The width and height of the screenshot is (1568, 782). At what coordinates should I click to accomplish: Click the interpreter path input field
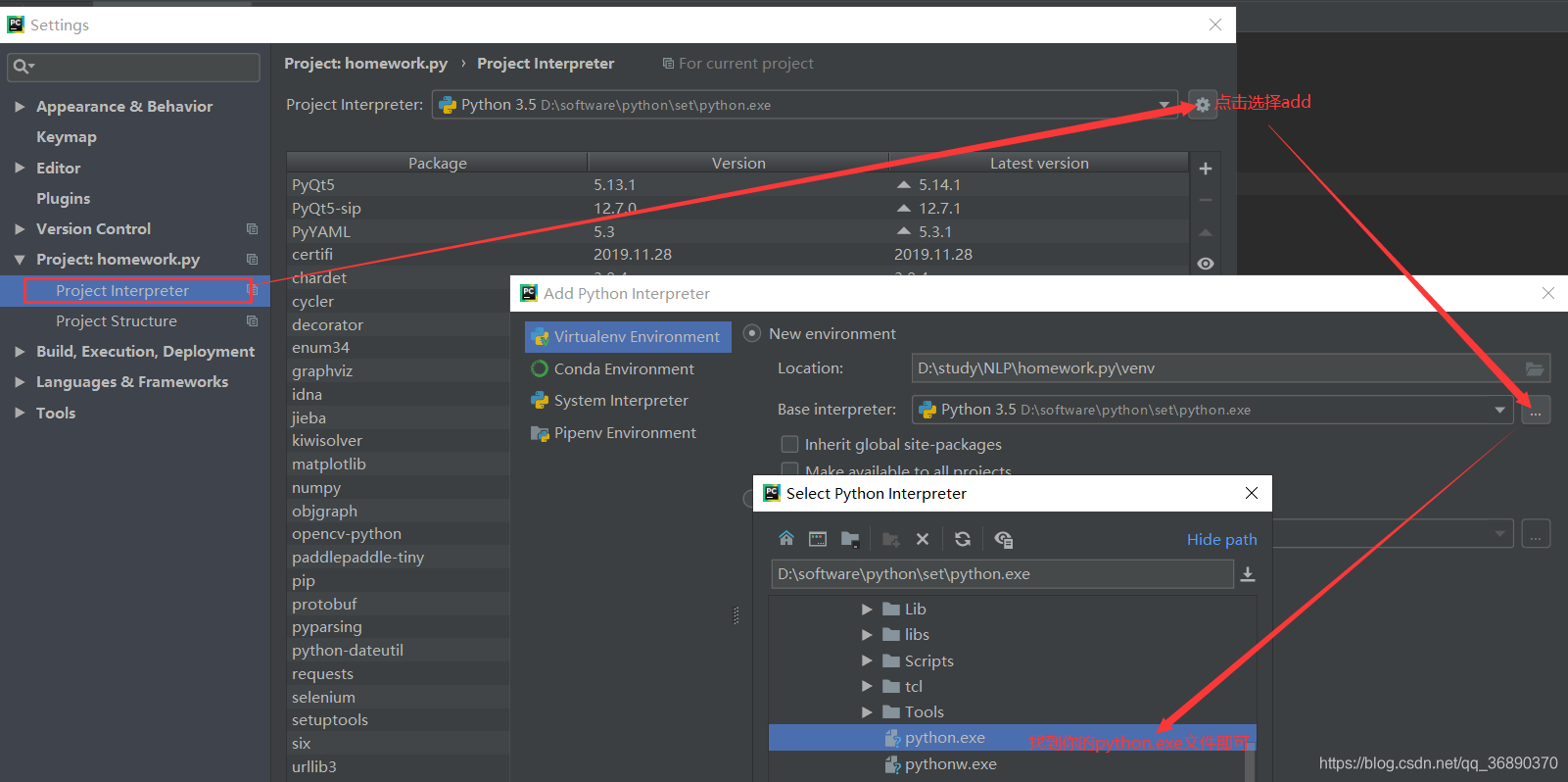tap(1002, 574)
